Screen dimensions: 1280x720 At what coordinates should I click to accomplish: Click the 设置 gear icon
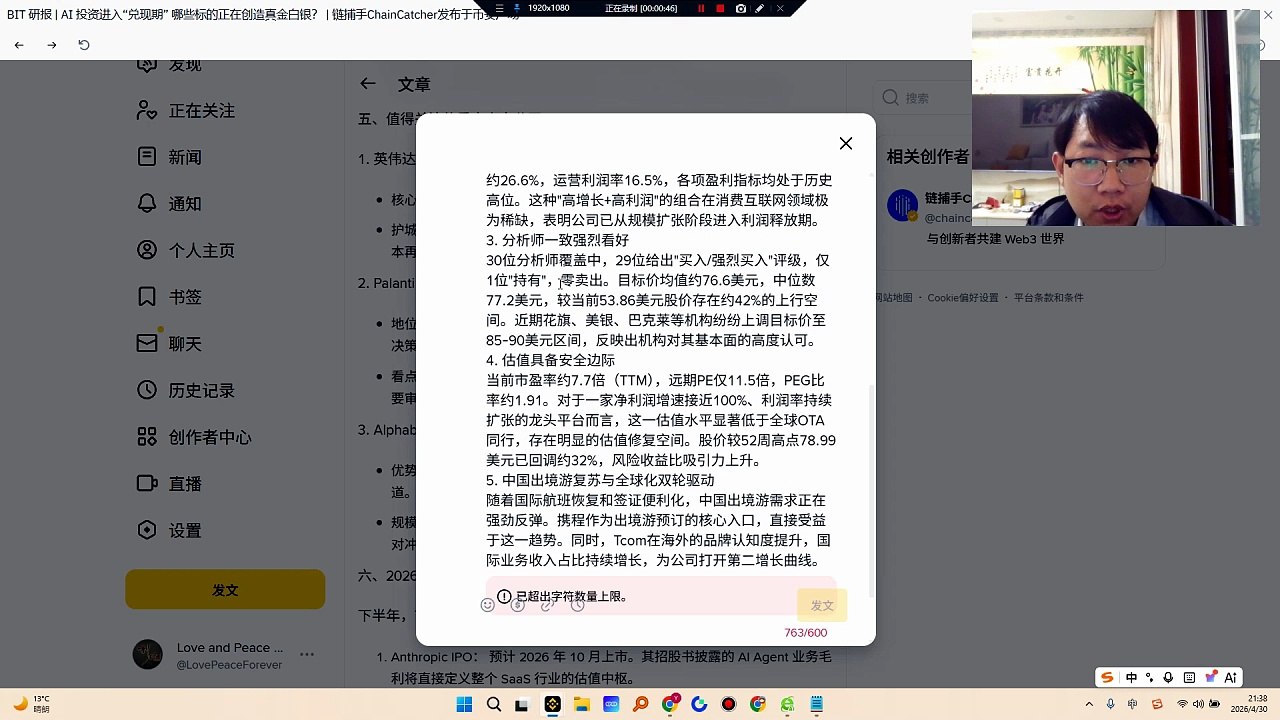pyautogui.click(x=147, y=530)
